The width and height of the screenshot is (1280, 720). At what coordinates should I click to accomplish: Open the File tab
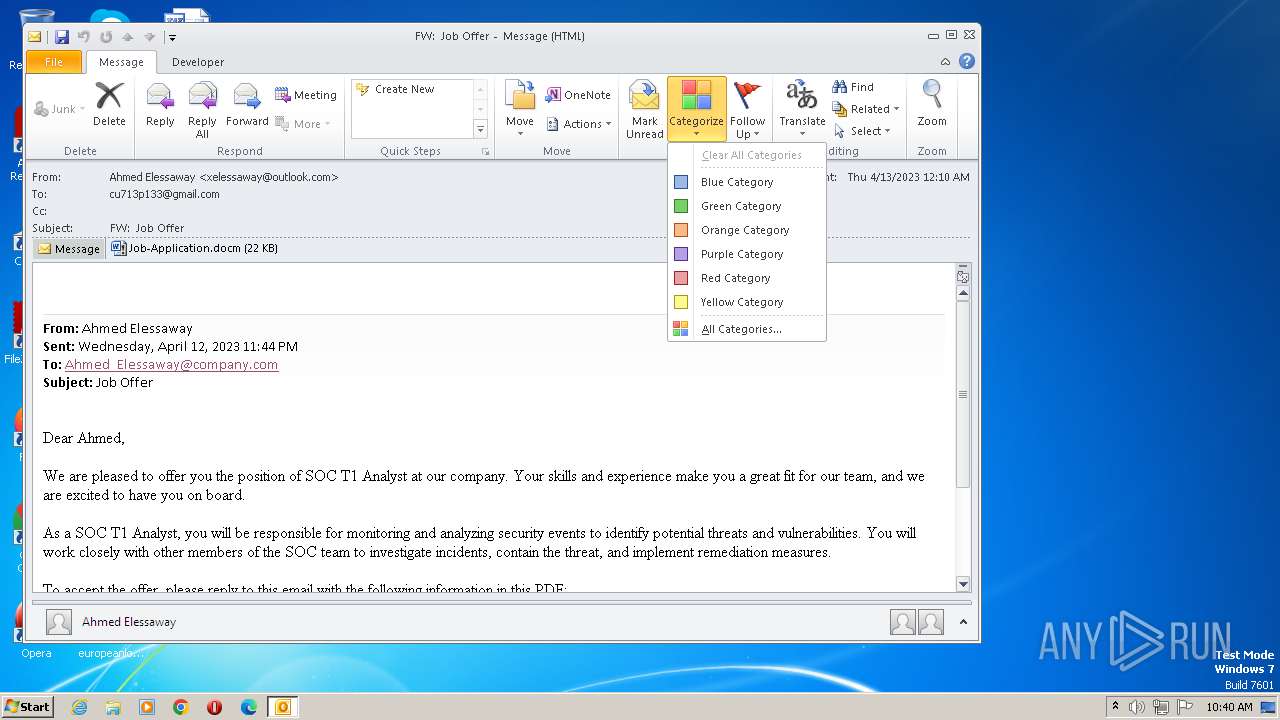point(54,62)
